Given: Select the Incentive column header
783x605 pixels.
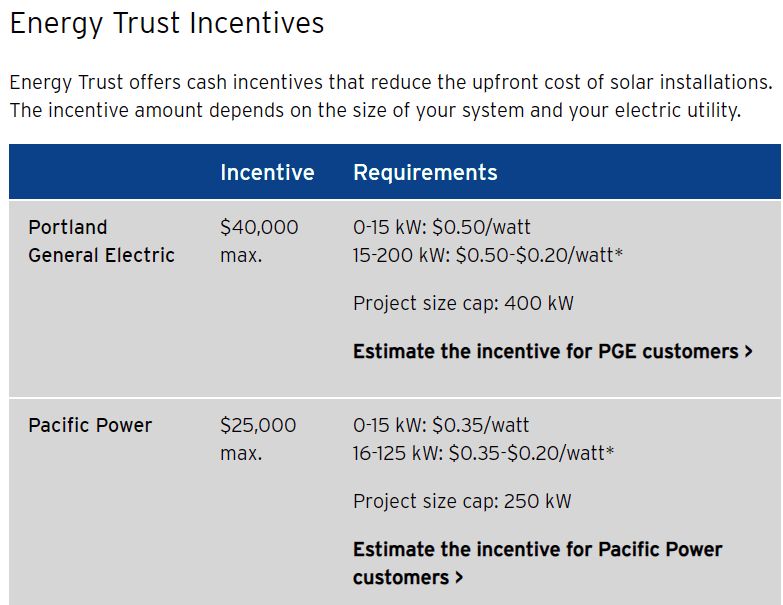Looking at the screenshot, I should [267, 172].
